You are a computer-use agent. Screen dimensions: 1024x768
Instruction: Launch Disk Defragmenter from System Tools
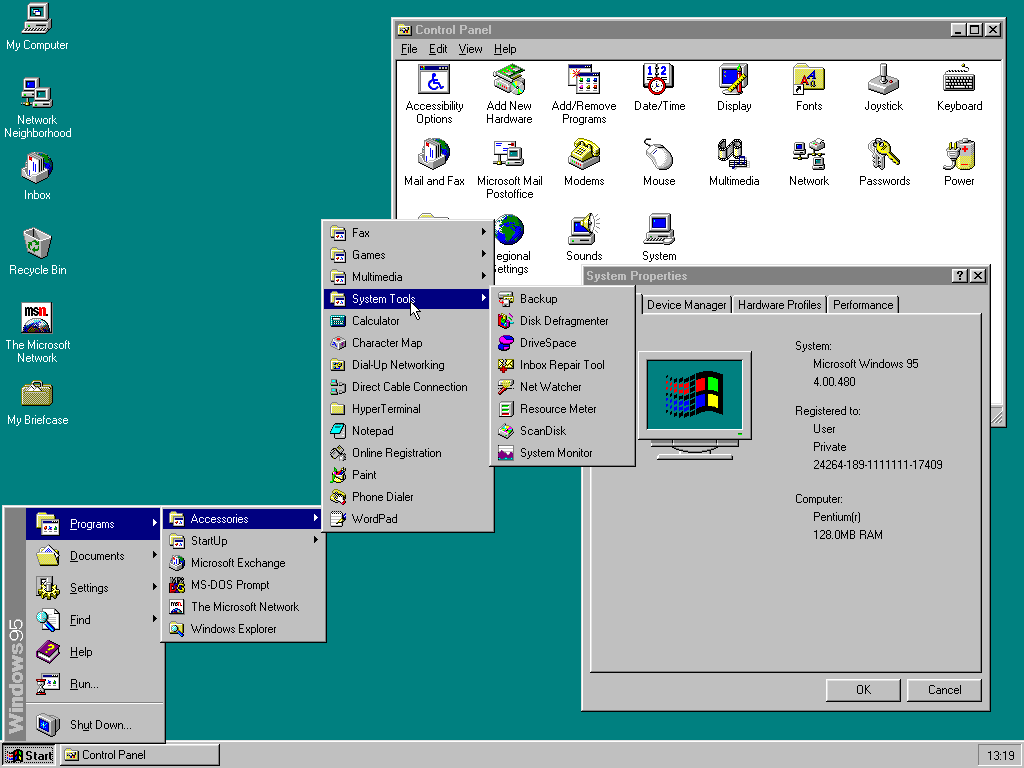point(563,321)
